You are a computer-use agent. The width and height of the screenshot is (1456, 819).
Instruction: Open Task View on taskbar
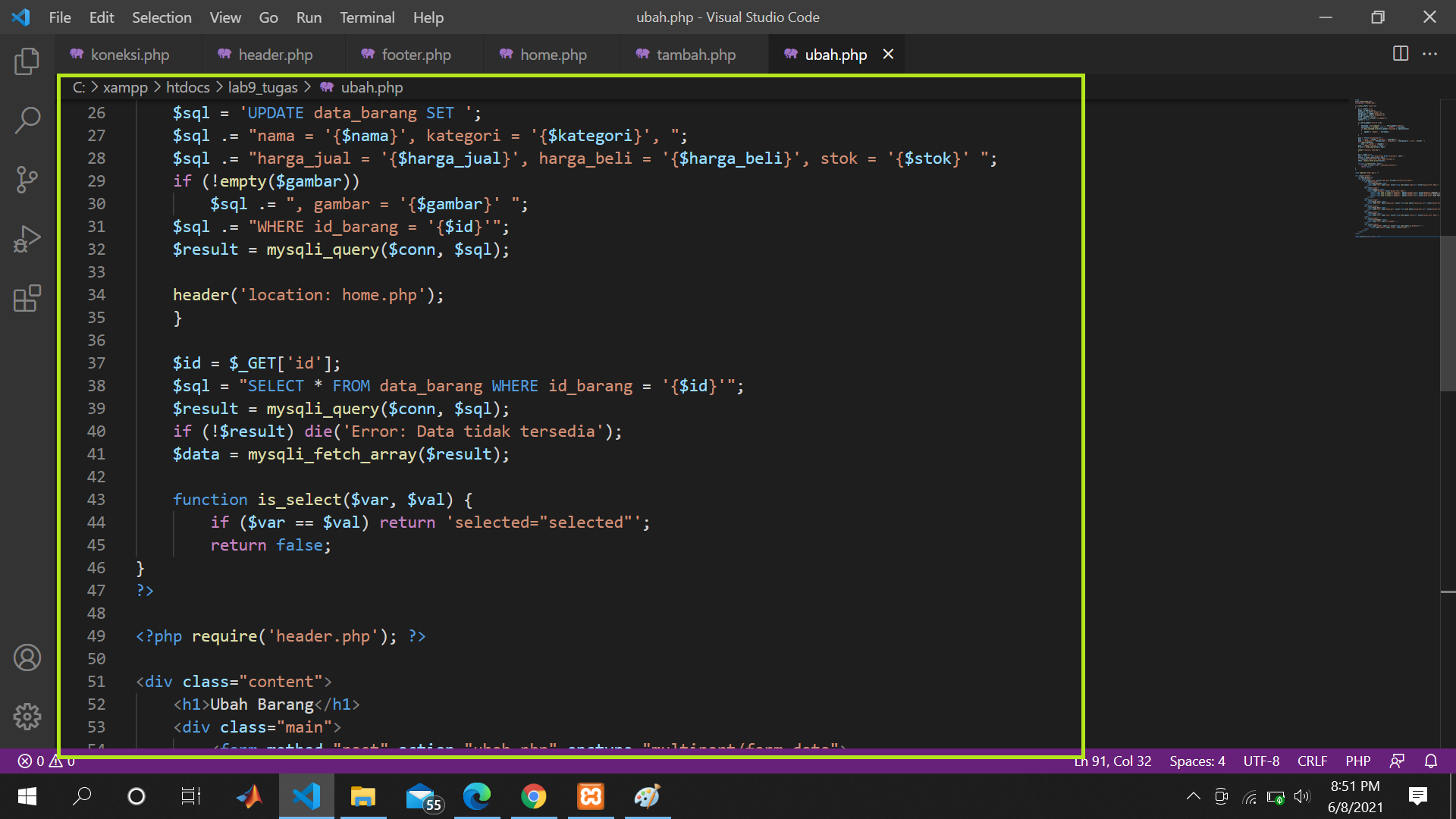click(x=191, y=796)
